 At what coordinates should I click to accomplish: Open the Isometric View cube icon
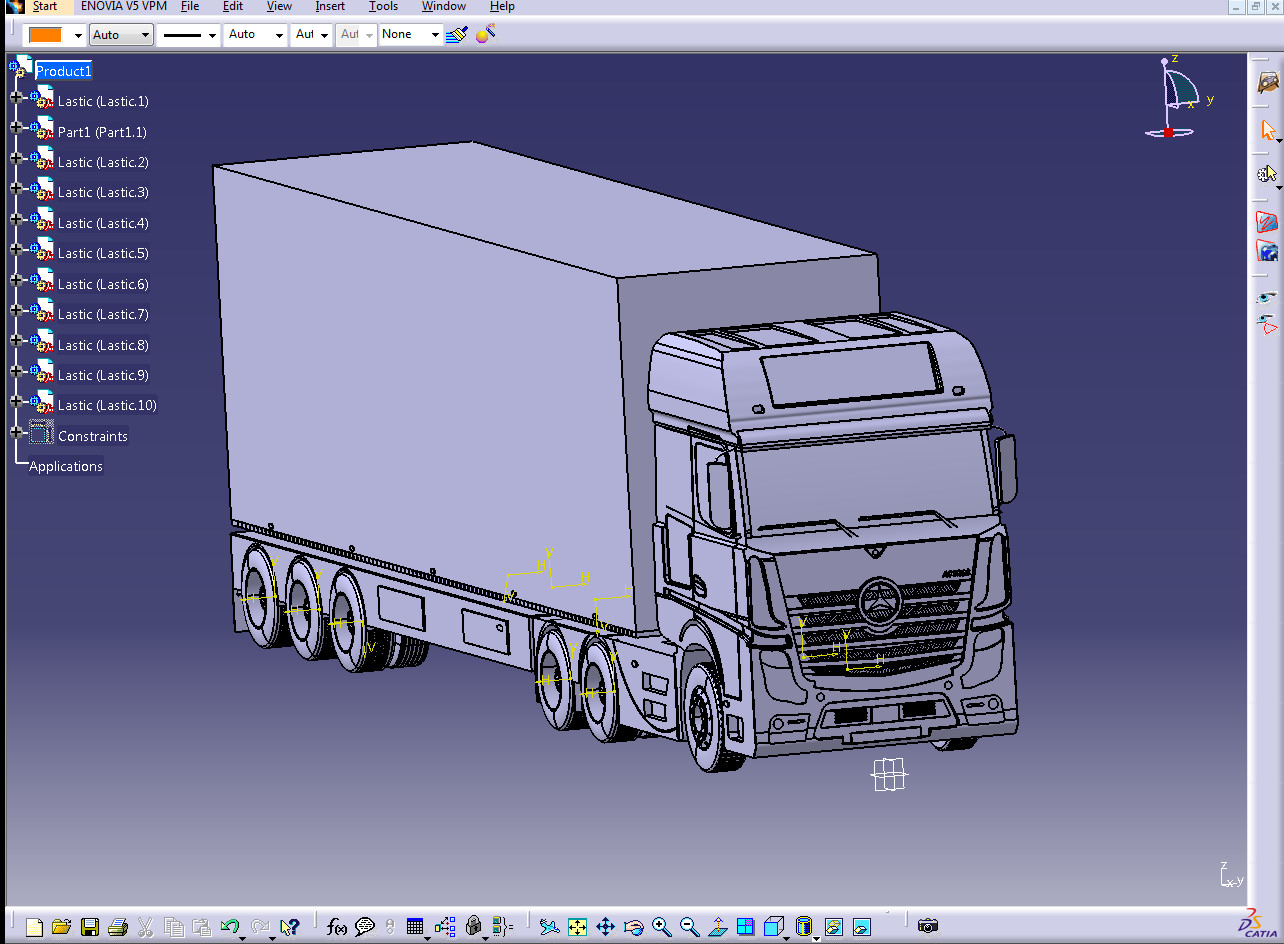coord(773,927)
